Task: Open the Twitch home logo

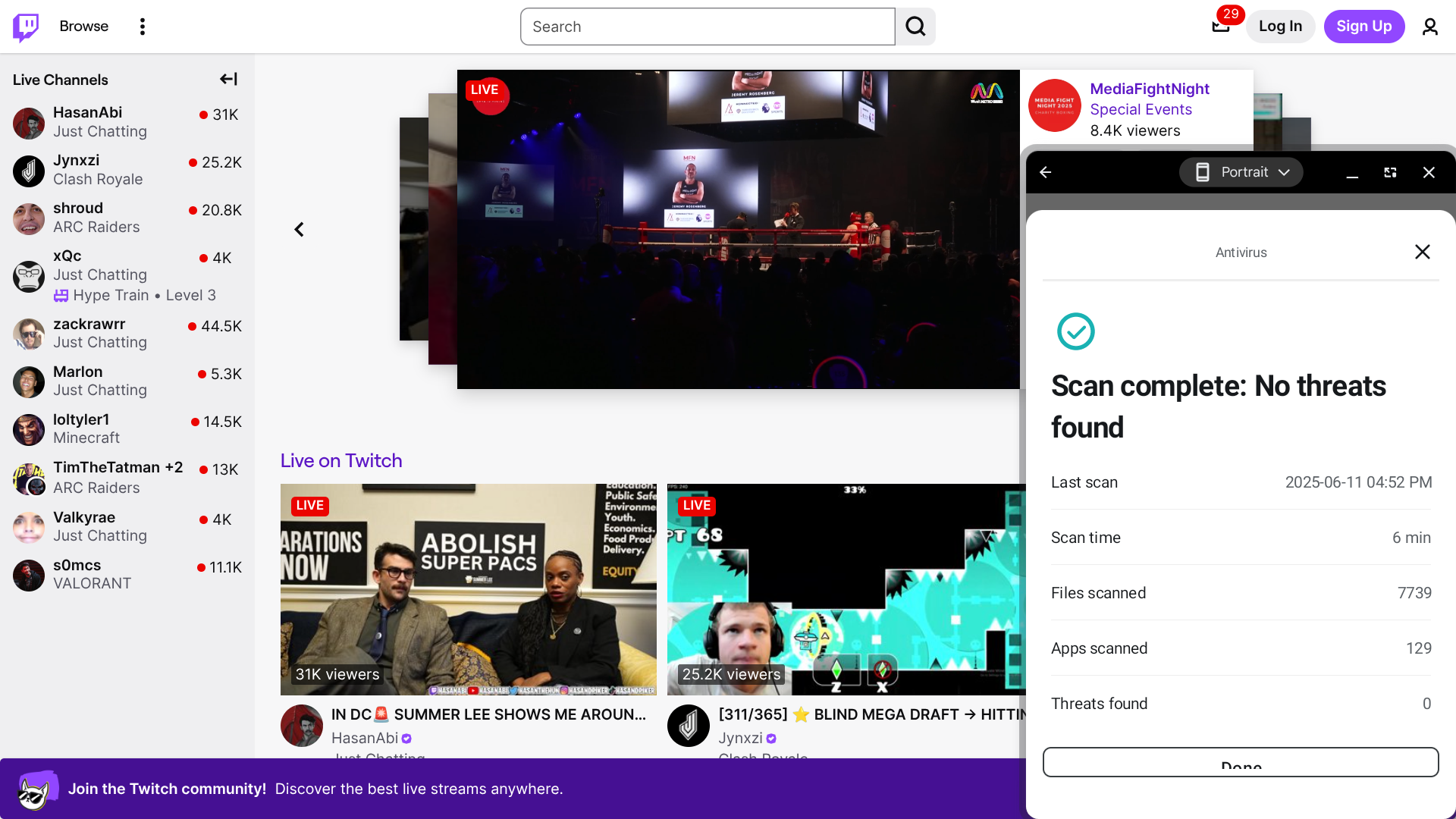Action: [x=26, y=27]
